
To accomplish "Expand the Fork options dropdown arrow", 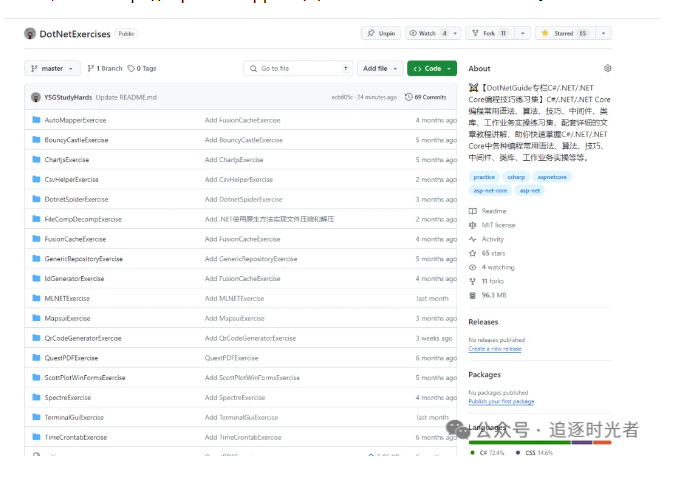I will pos(522,33).
